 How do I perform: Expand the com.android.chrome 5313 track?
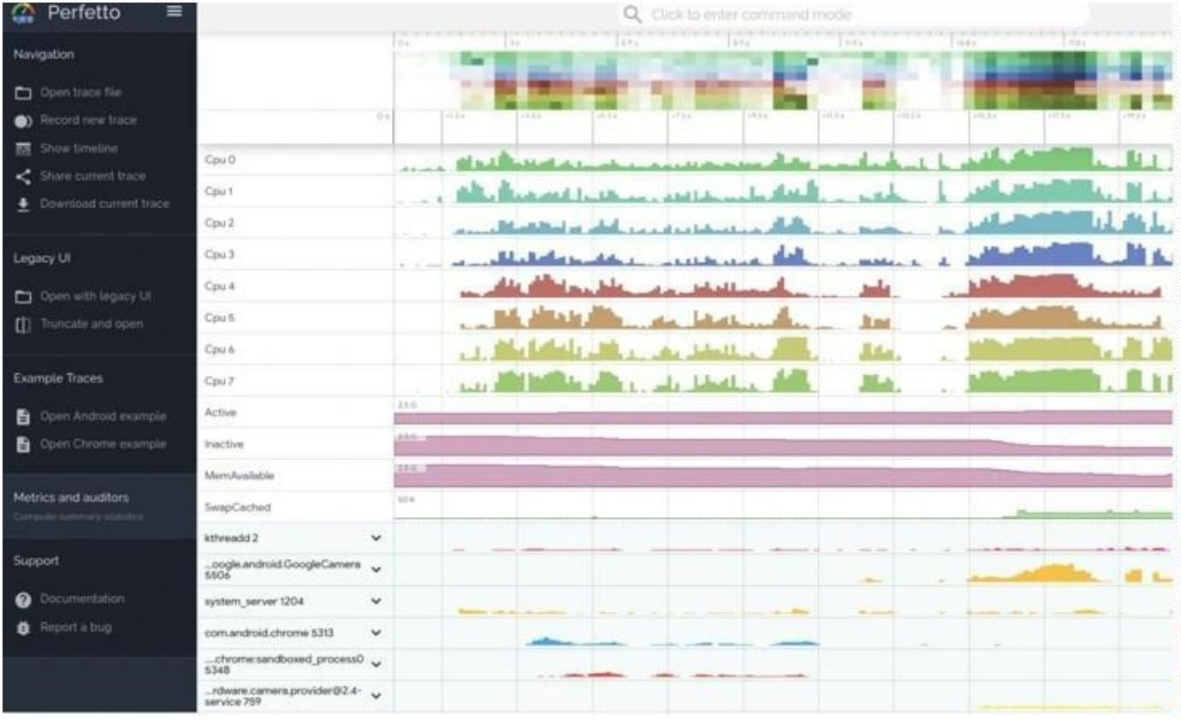point(376,633)
